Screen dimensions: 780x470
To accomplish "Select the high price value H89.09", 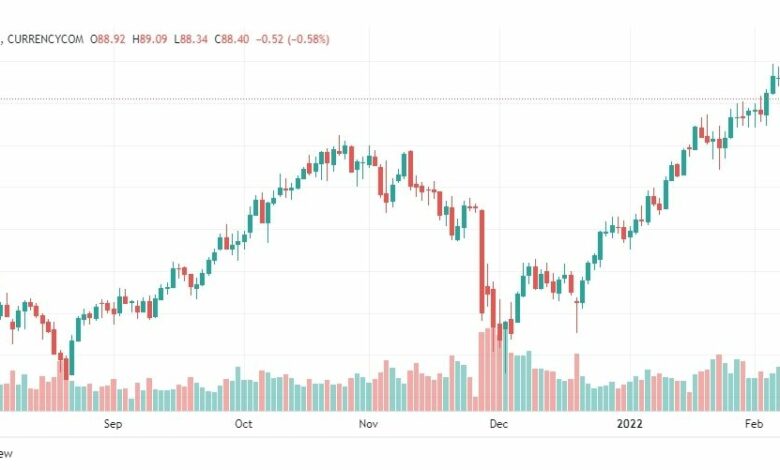I will 149,39.
